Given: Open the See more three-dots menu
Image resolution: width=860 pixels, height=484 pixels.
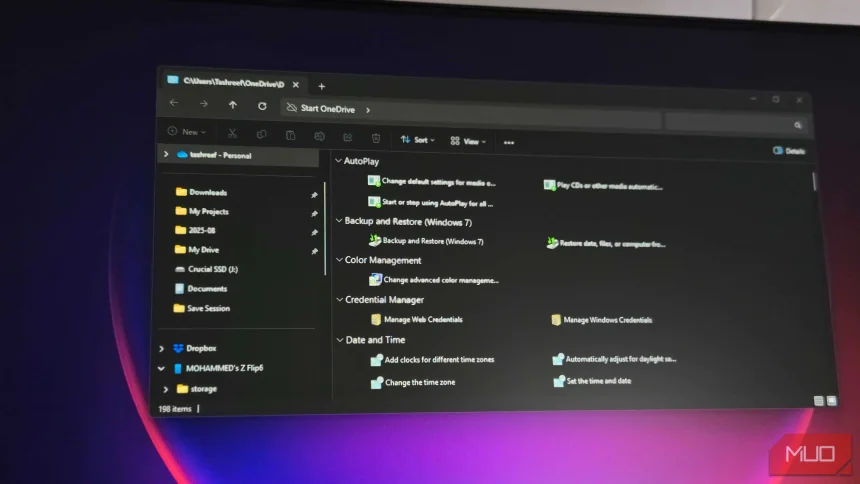Looking at the screenshot, I should tap(509, 143).
